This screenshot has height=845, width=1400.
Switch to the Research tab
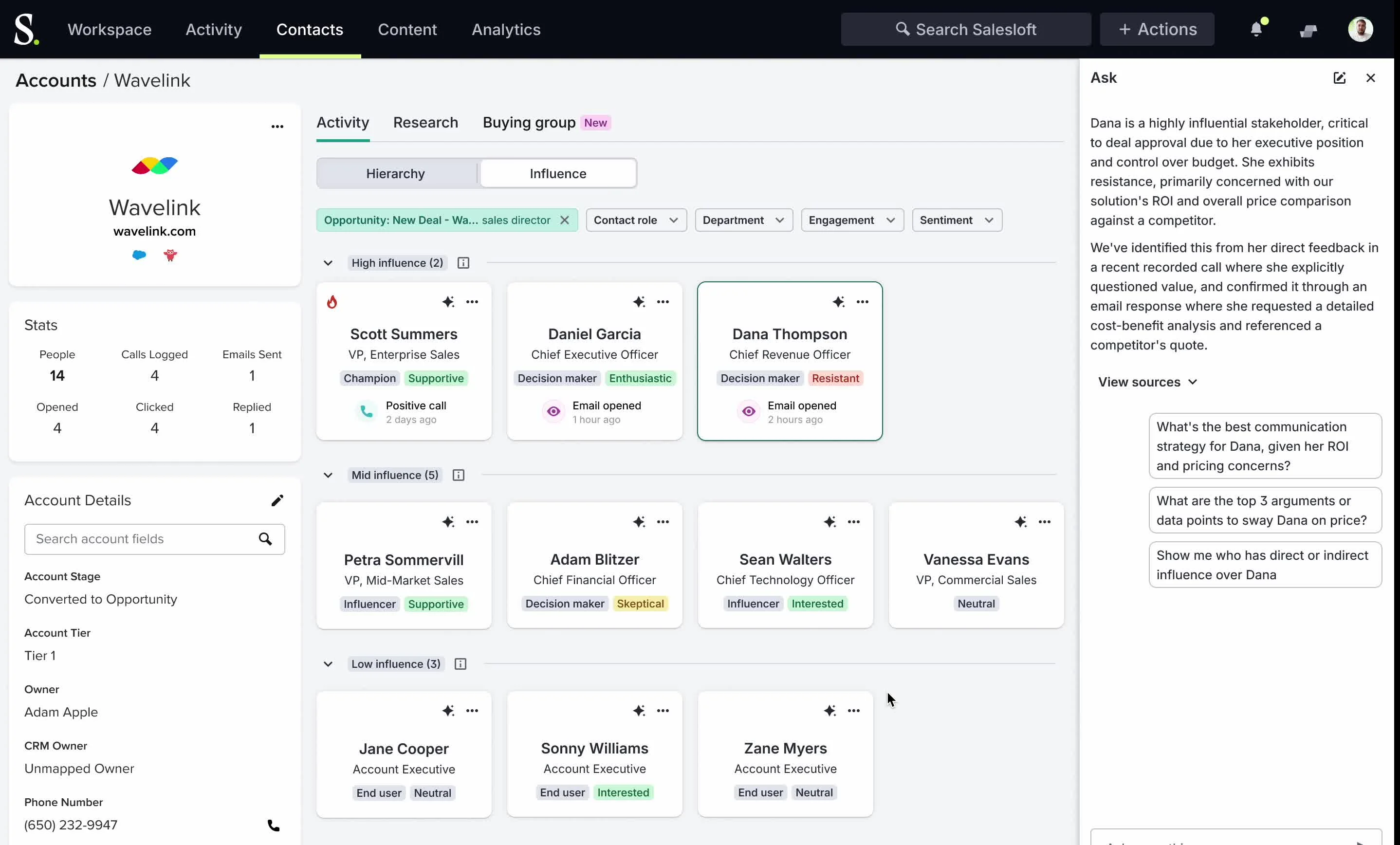tap(425, 123)
